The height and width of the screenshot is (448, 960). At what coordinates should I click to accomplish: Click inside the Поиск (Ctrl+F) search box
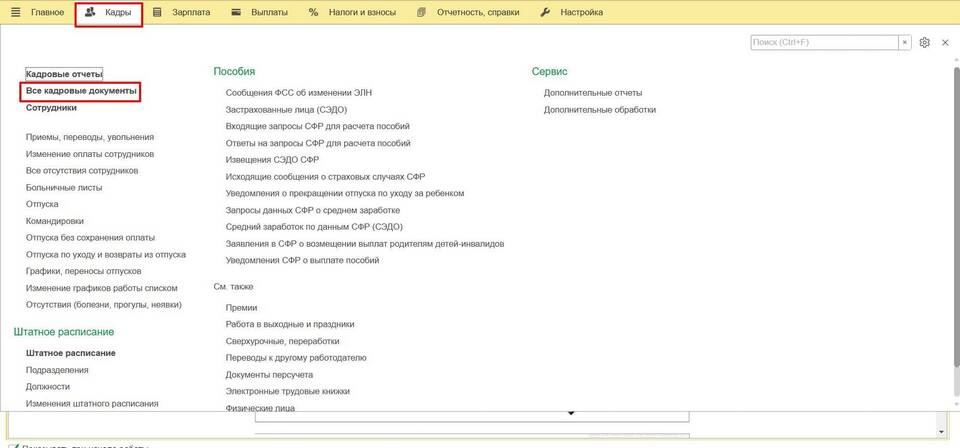(x=823, y=43)
